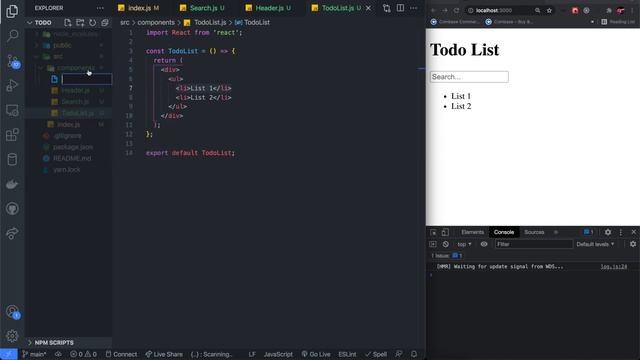Start Live Share from status bar

point(164,354)
